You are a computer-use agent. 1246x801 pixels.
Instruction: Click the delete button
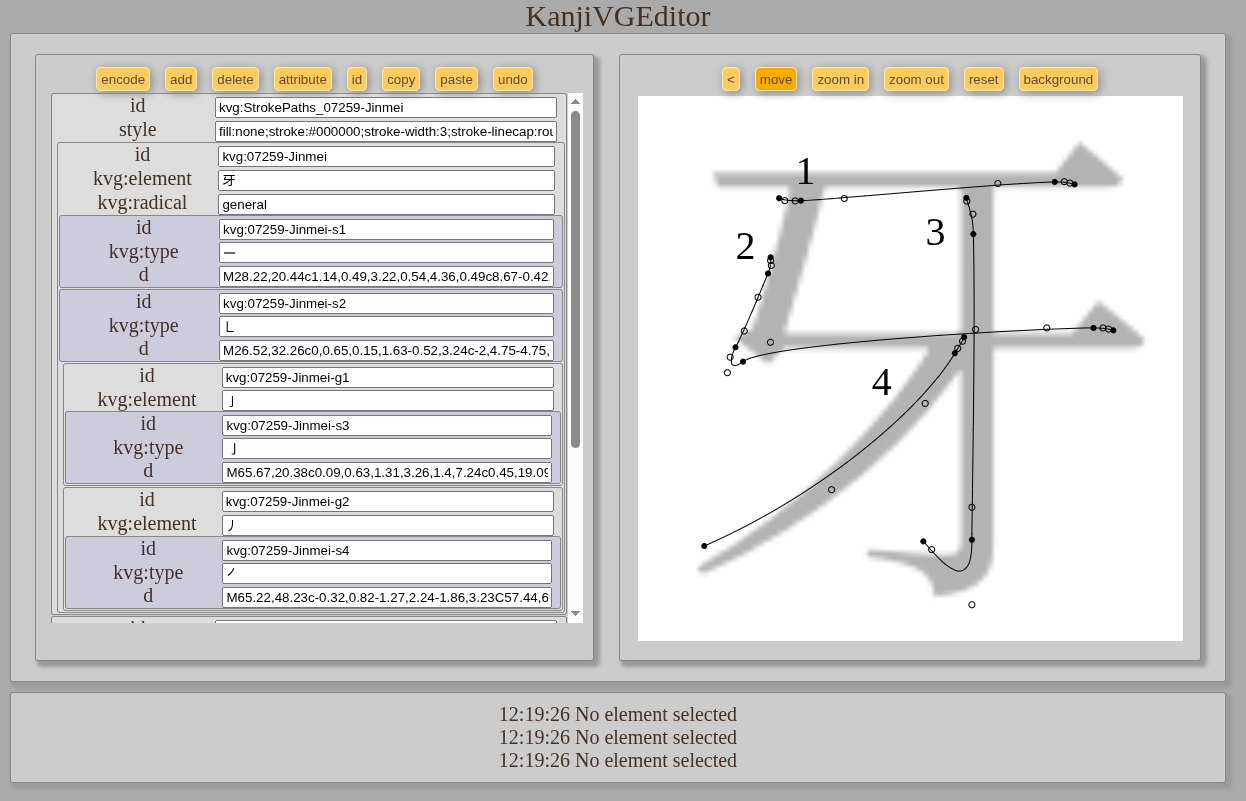click(x=235, y=79)
